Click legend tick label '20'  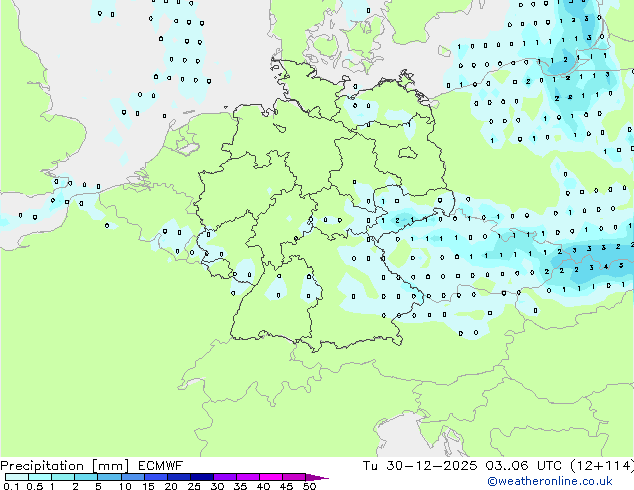point(171,486)
